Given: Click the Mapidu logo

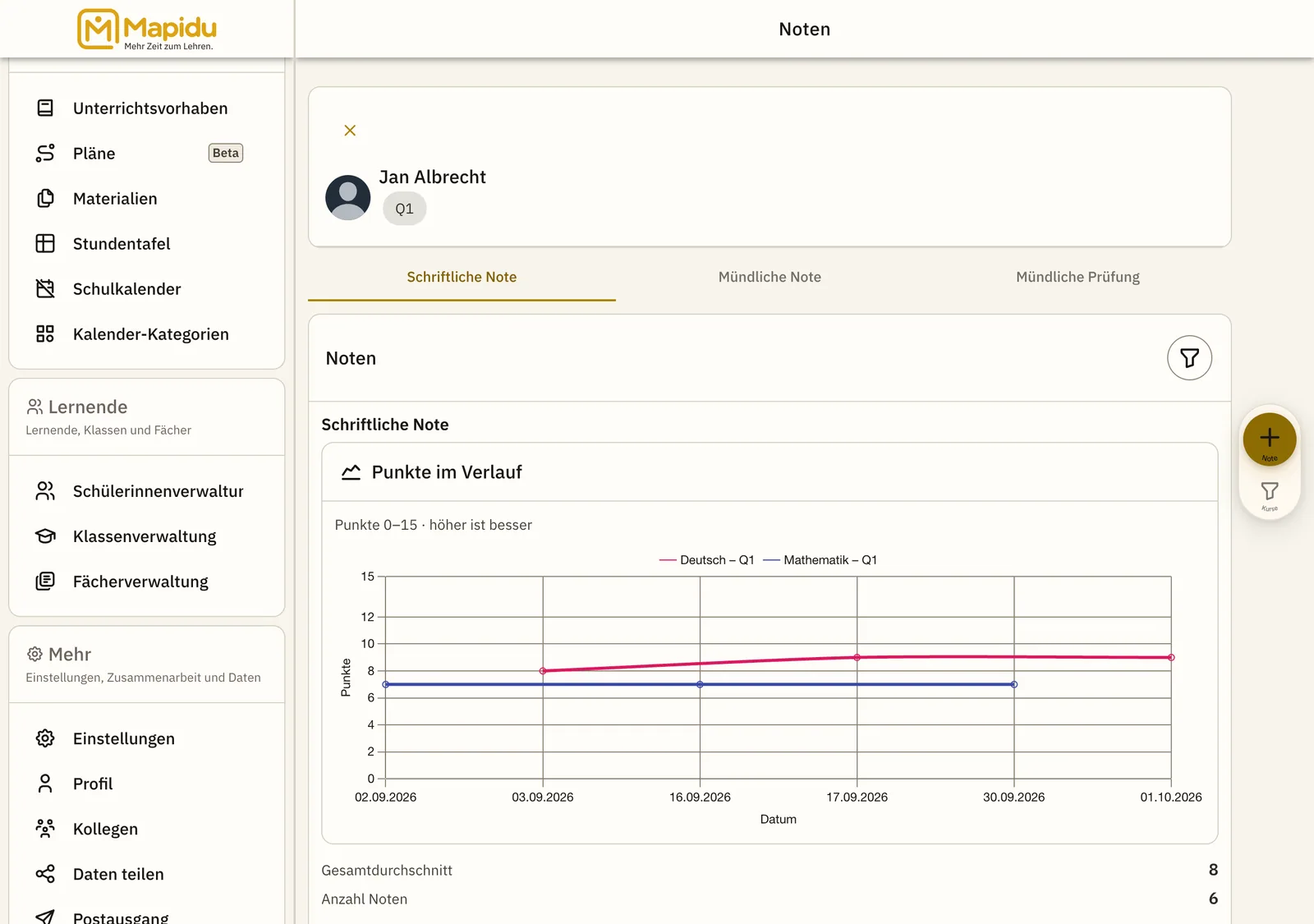Looking at the screenshot, I should (146, 29).
